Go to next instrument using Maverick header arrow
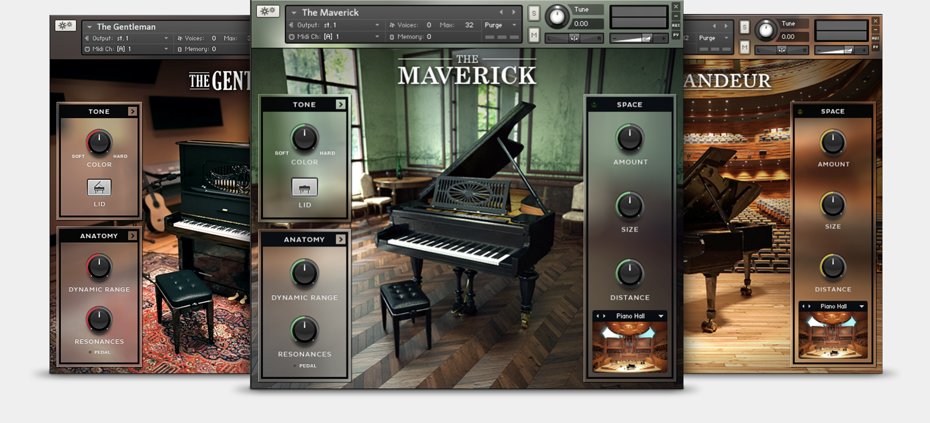 515,12
